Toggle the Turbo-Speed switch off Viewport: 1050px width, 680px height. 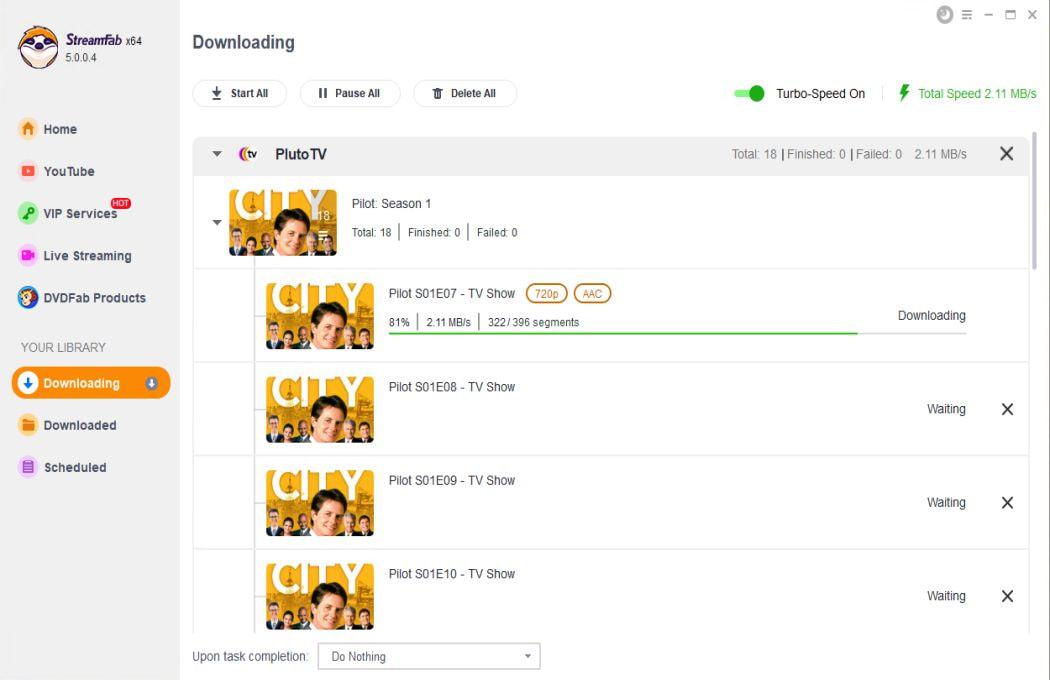click(x=749, y=93)
